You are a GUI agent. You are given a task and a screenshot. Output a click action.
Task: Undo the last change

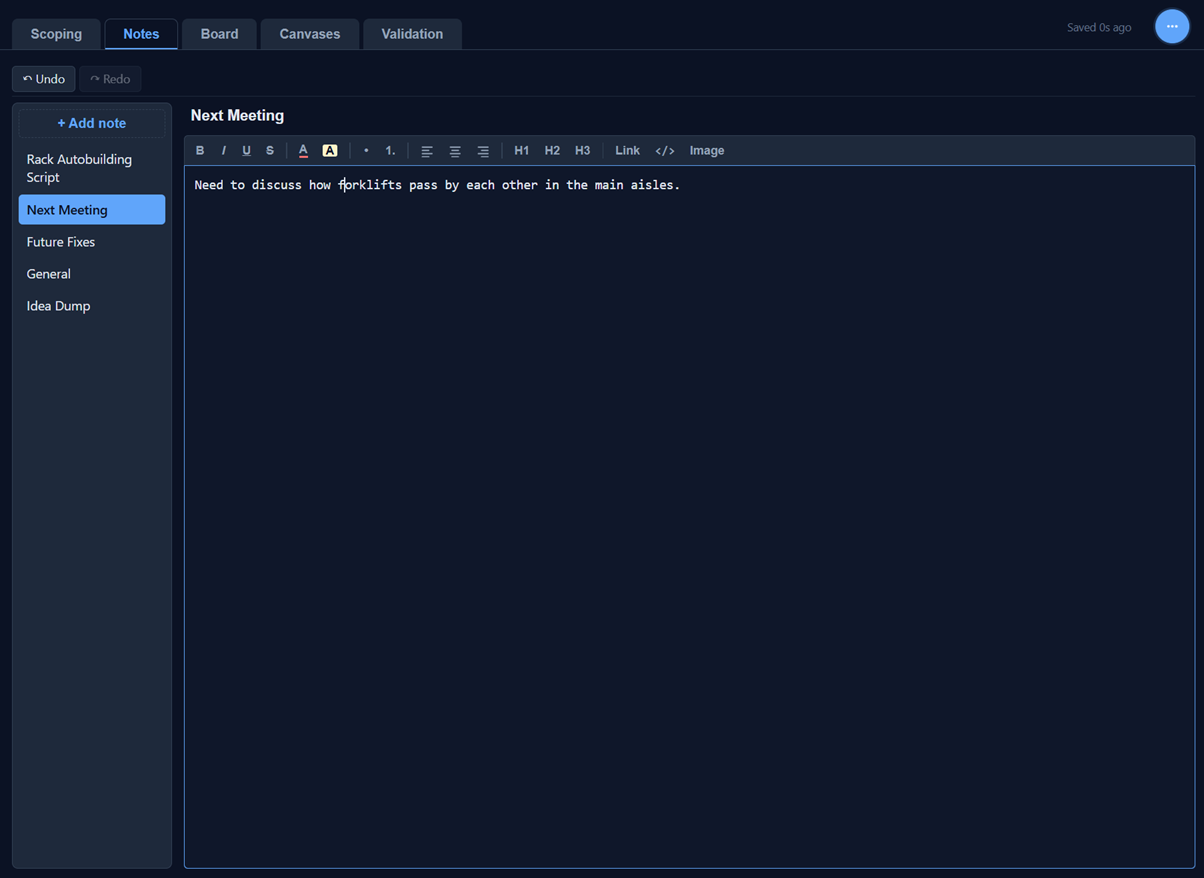(x=44, y=79)
